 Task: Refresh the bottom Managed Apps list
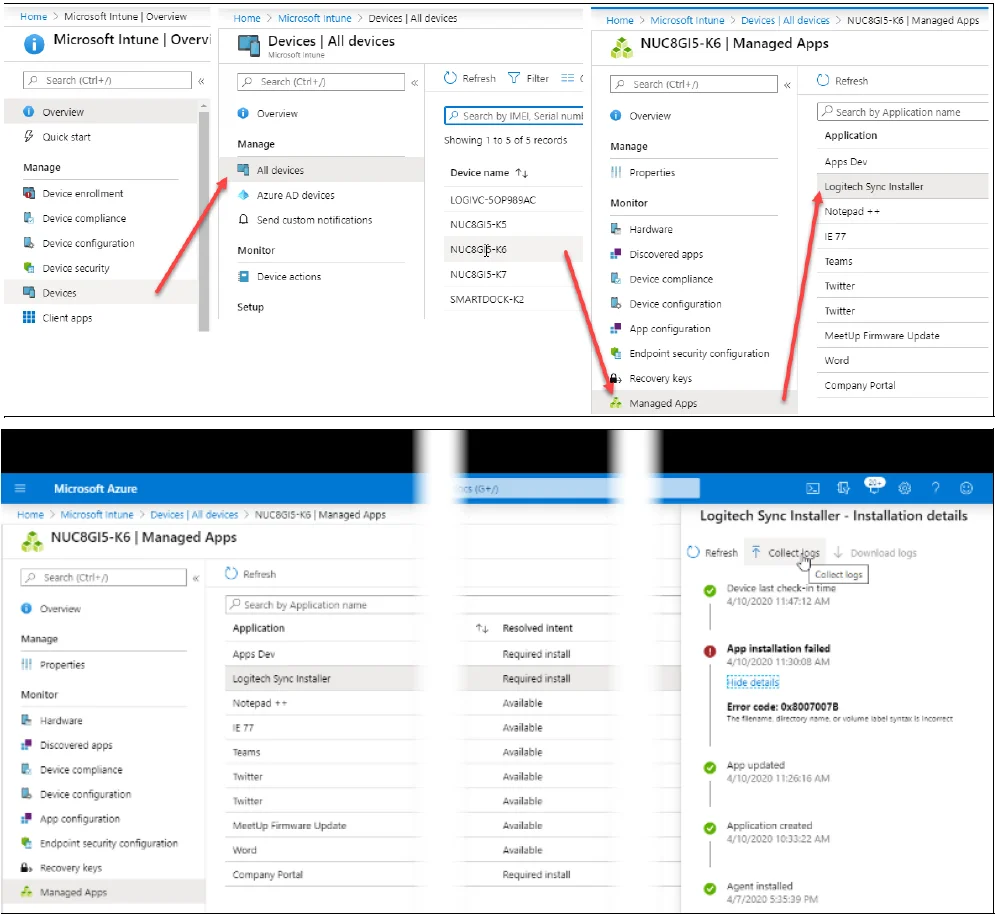pos(251,574)
